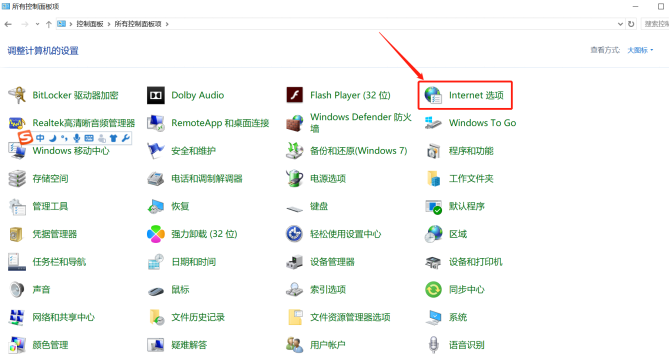Open 电话和调制解调器 icon
Image resolution: width=669 pixels, height=363 pixels.
tap(156, 178)
